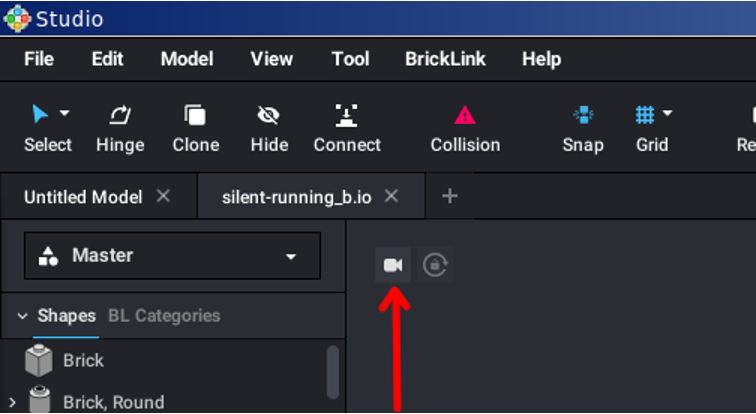Open the Master palette dropdown

172,256
